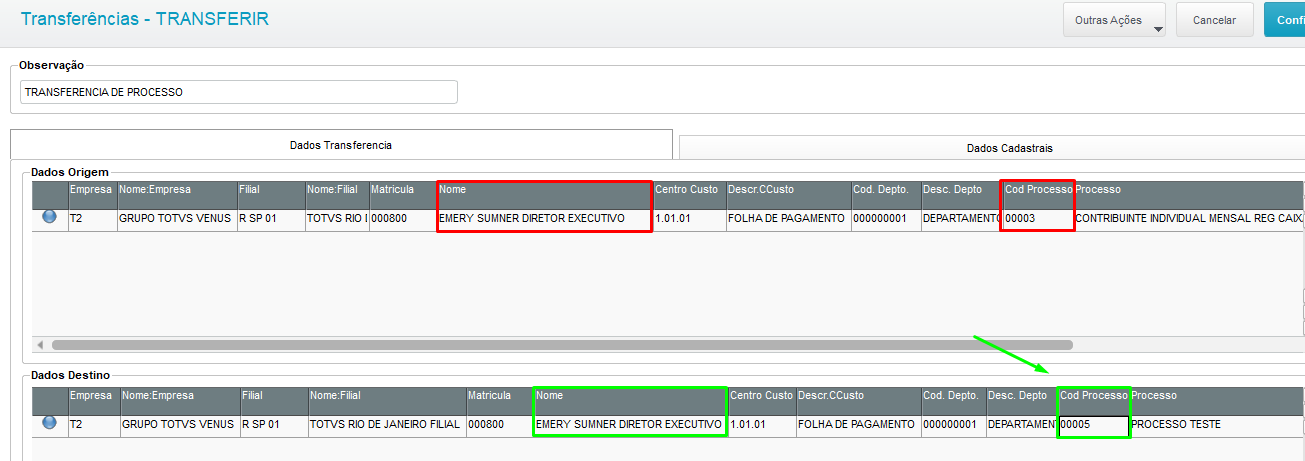Image resolution: width=1305 pixels, height=461 pixels.
Task: Select EMERY SUMNER name cell in Dados Origem
Action: 544,218
